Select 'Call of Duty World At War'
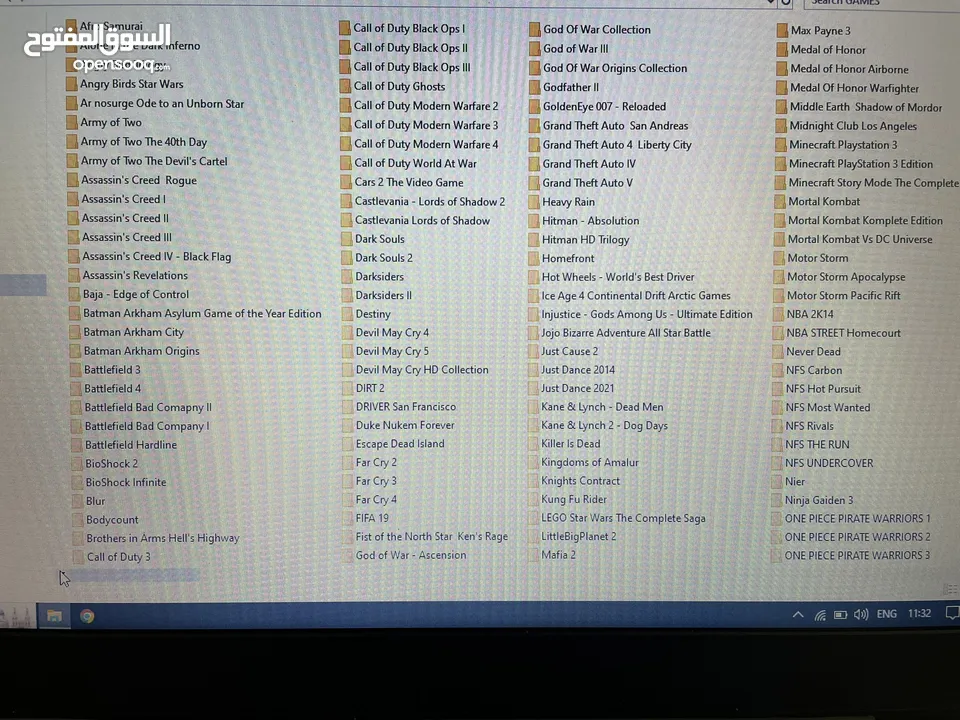 click(x=416, y=163)
